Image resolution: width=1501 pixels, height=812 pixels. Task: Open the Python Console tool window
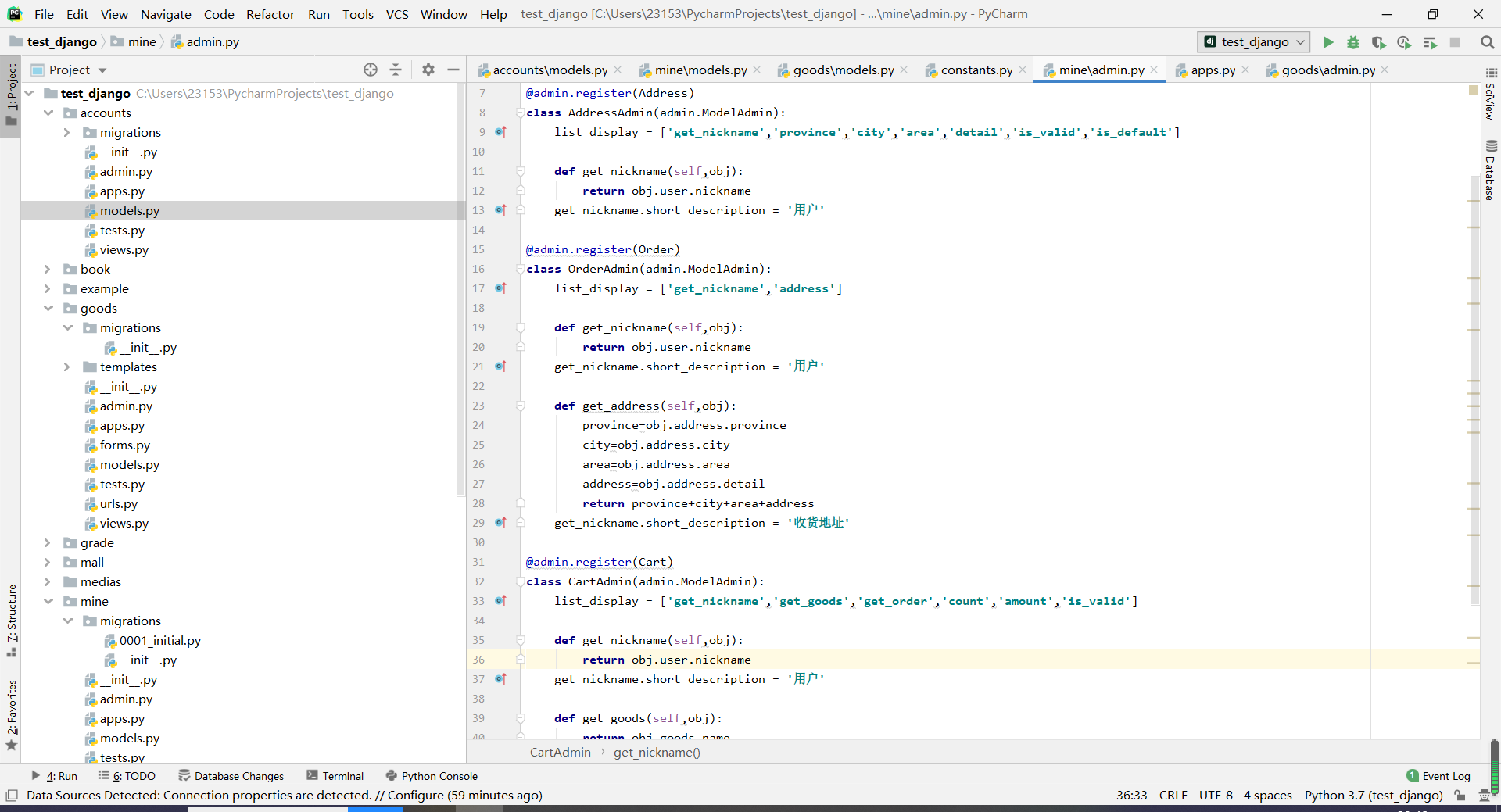pyautogui.click(x=432, y=776)
